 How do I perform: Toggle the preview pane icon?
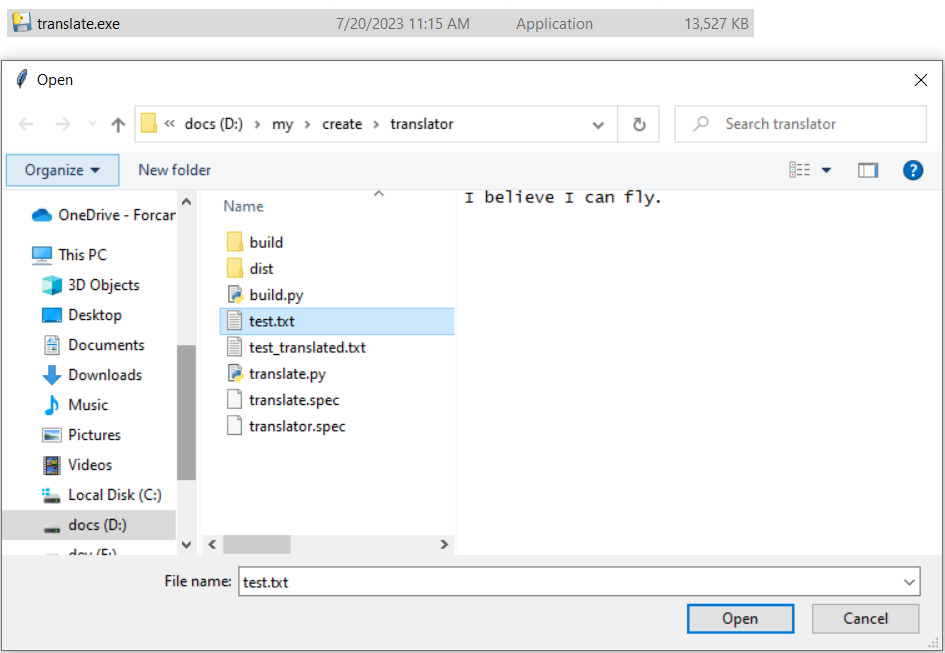tap(867, 170)
